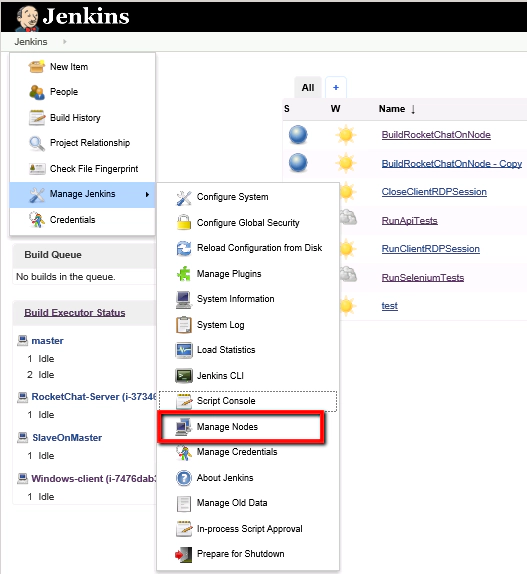
Task: Click the New Item box icon
Action: (x=37, y=67)
